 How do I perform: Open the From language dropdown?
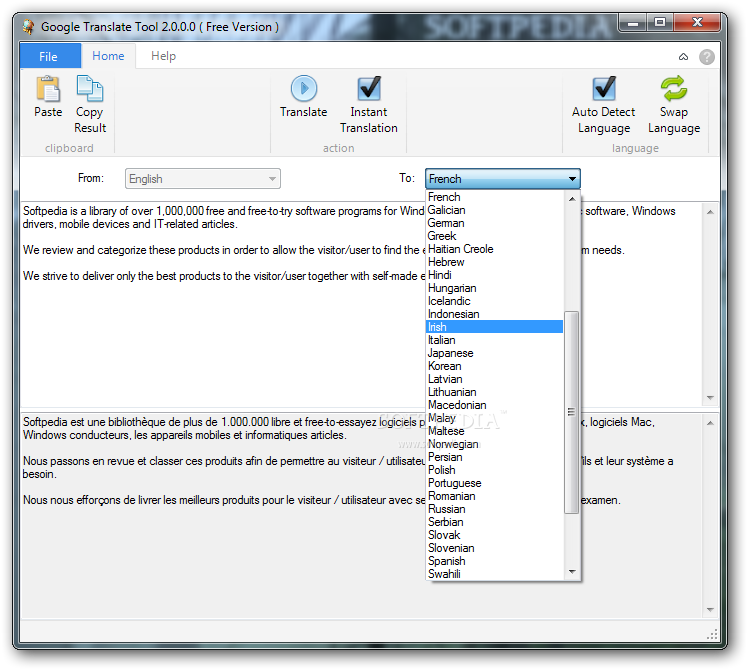click(203, 179)
